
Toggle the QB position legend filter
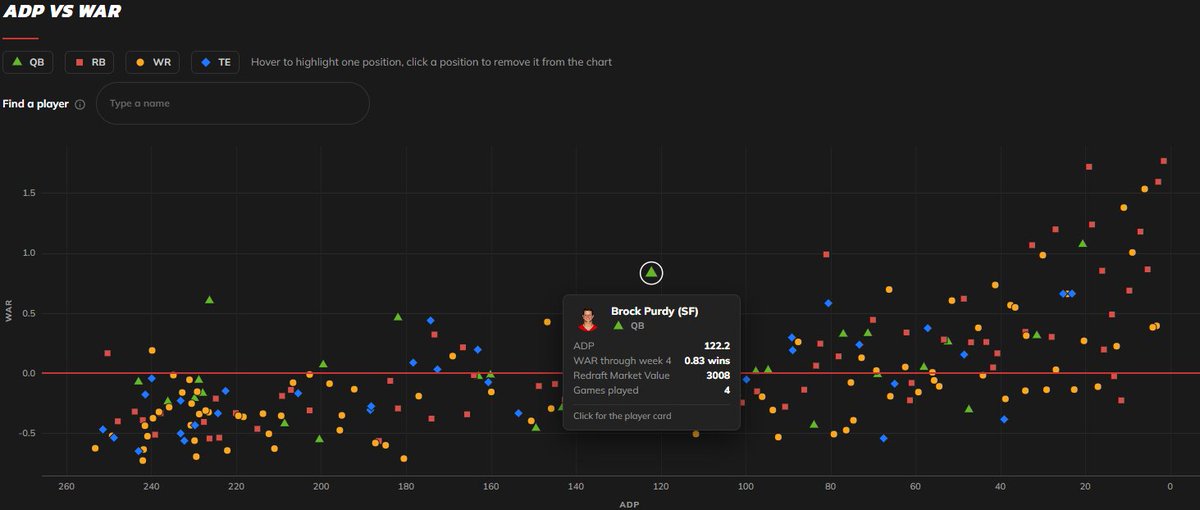click(28, 62)
